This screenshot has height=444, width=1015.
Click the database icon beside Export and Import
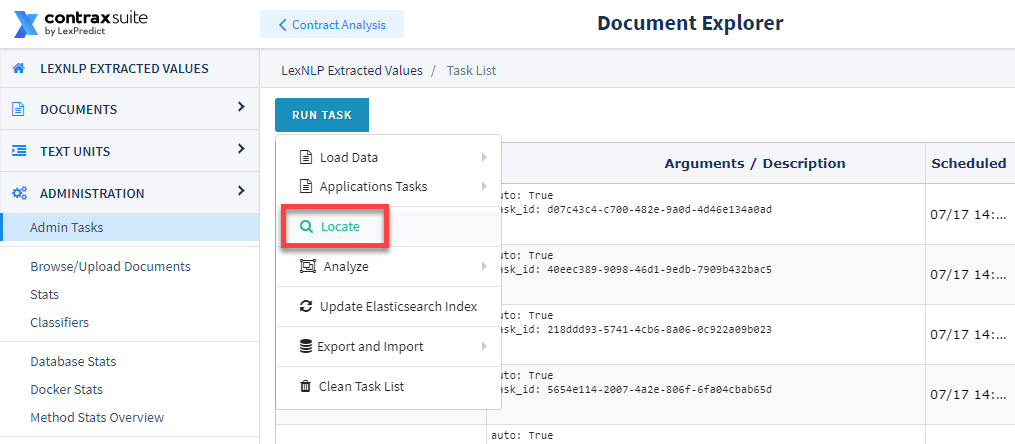point(306,346)
